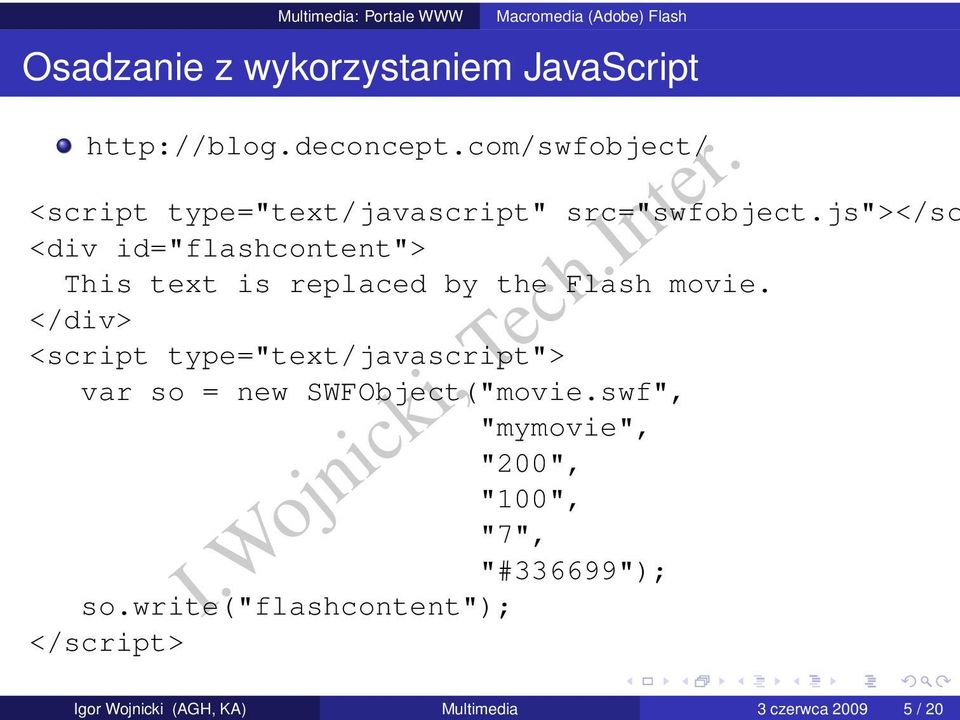Viewport: 960px width, 720px height.
Task: Click the <script type="text/javascript"> line above var so
Action: [297, 356]
